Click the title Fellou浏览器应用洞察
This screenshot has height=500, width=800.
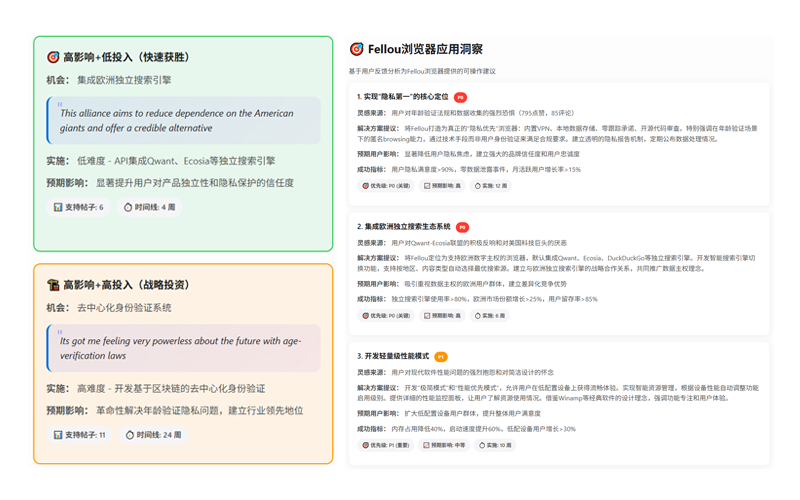pos(425,49)
